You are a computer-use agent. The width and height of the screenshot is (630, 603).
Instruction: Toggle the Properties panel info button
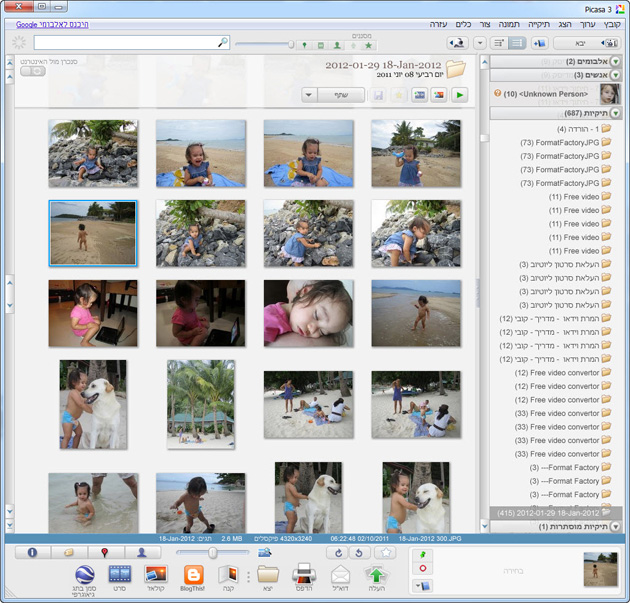[x=33, y=552]
